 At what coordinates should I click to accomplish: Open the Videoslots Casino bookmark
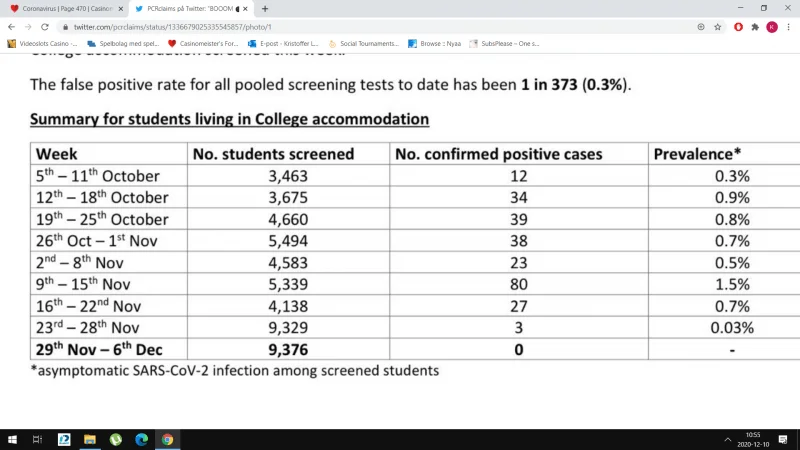tap(42, 44)
